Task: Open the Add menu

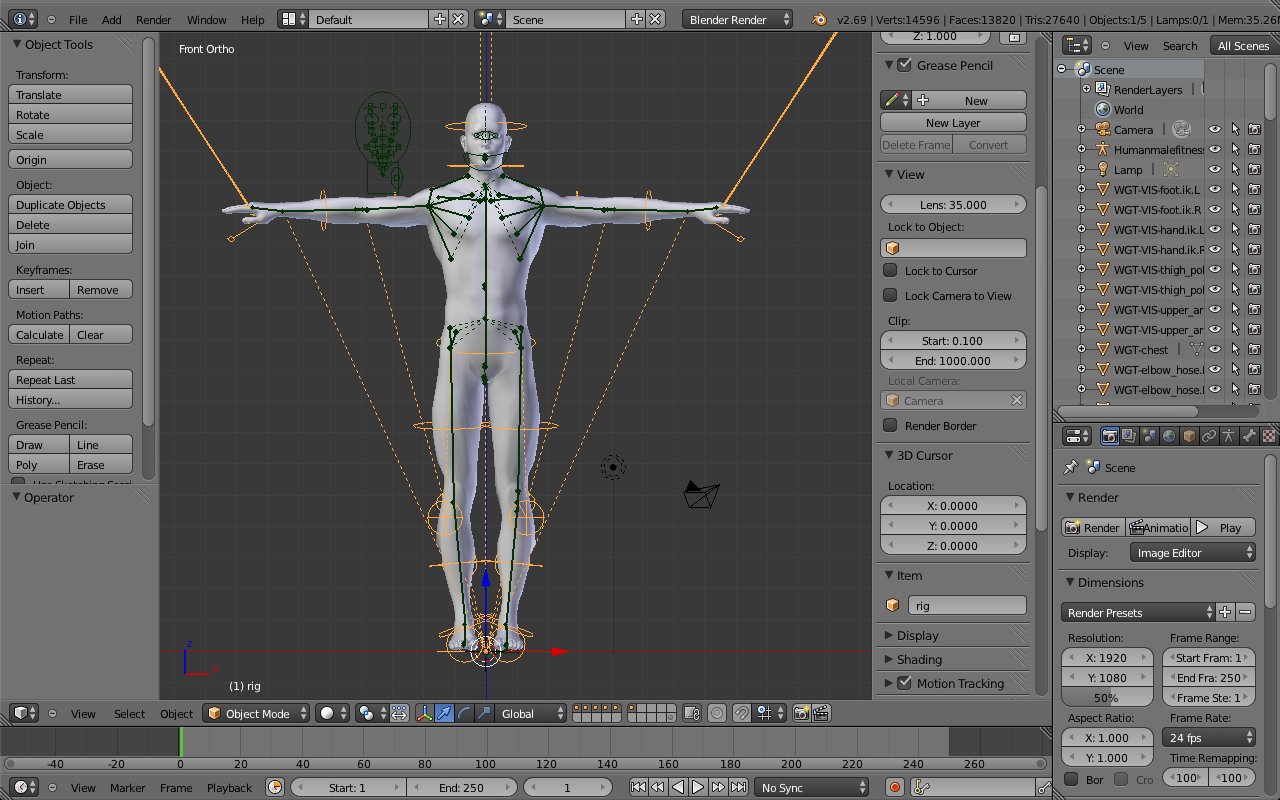Action: pyautogui.click(x=112, y=19)
